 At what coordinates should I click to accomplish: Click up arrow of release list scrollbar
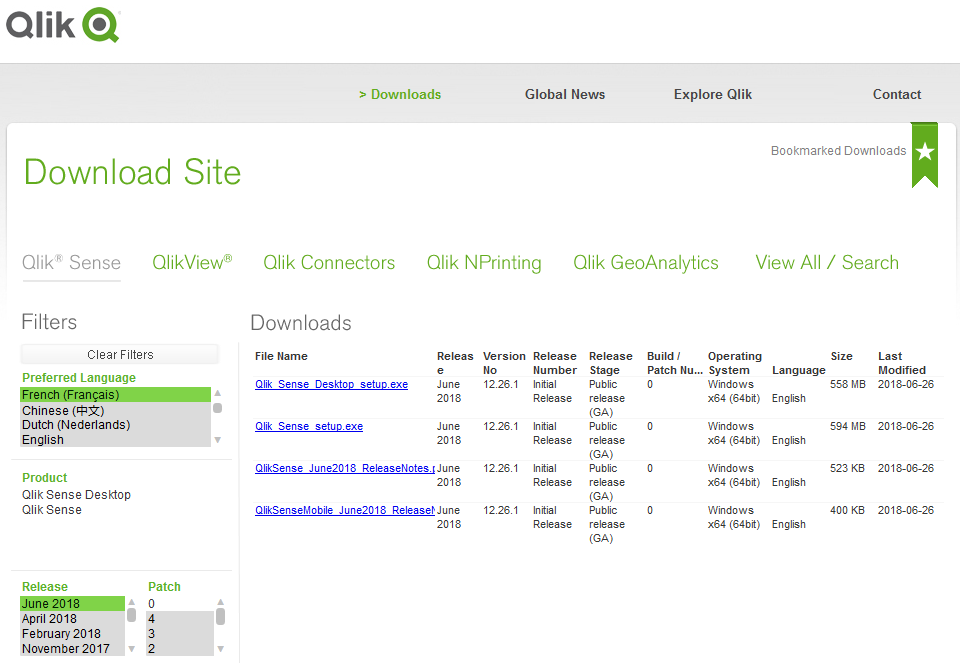pyautogui.click(x=131, y=602)
